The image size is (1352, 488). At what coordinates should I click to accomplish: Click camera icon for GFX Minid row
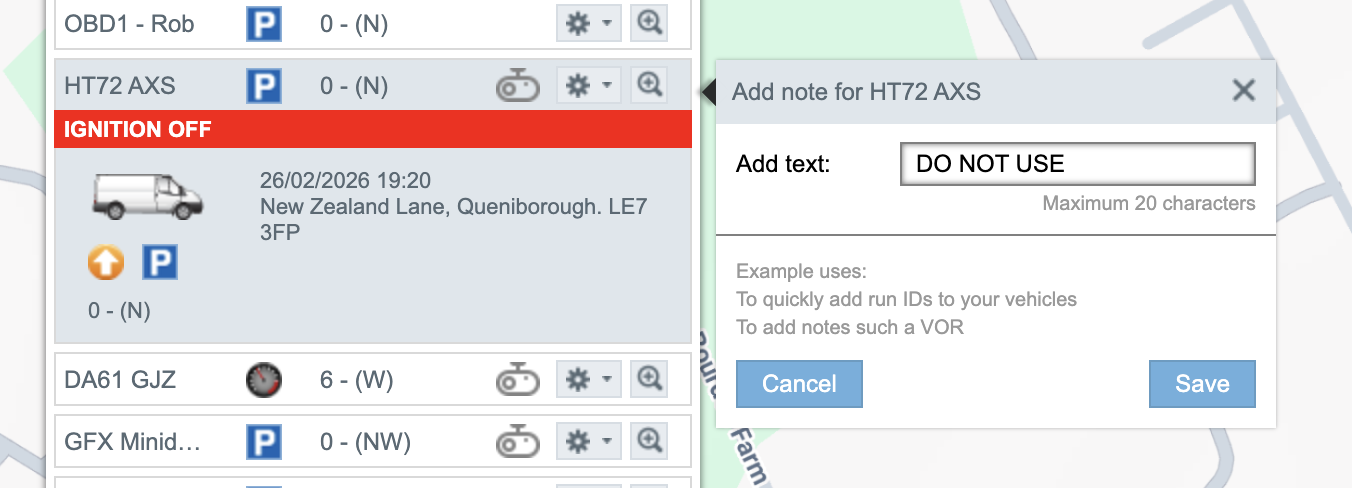(517, 441)
